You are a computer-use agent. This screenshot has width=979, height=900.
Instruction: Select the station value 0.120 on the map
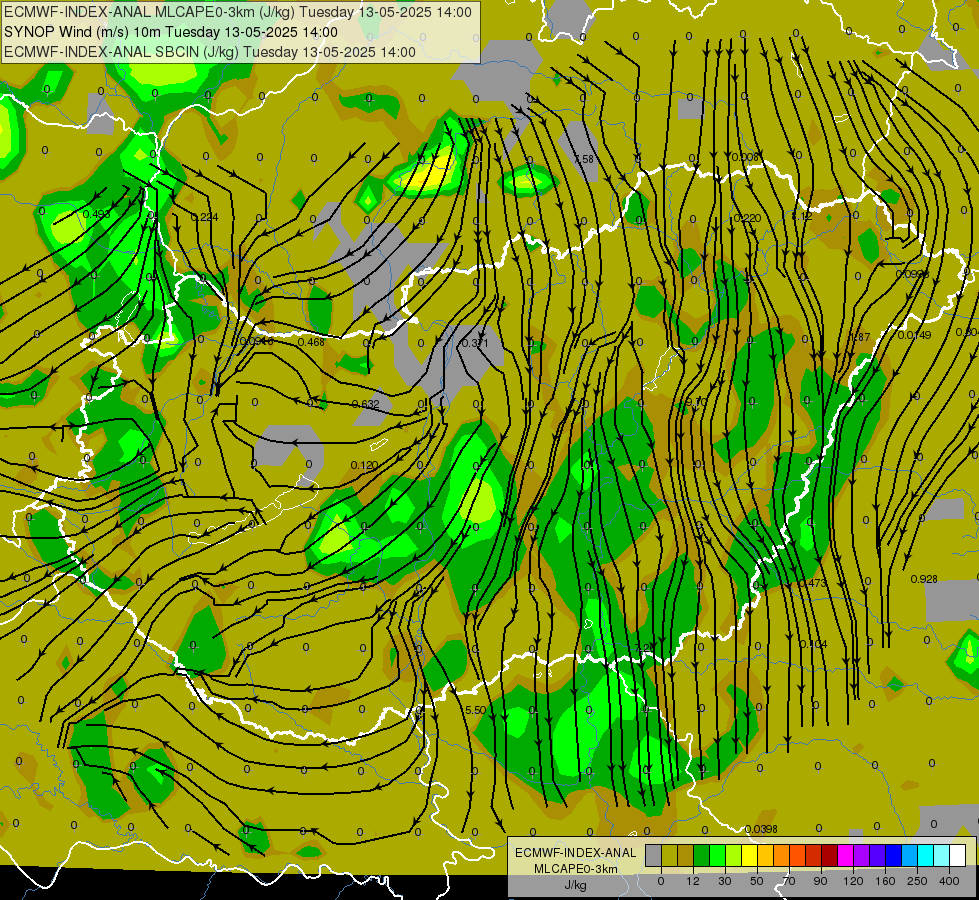(365, 465)
